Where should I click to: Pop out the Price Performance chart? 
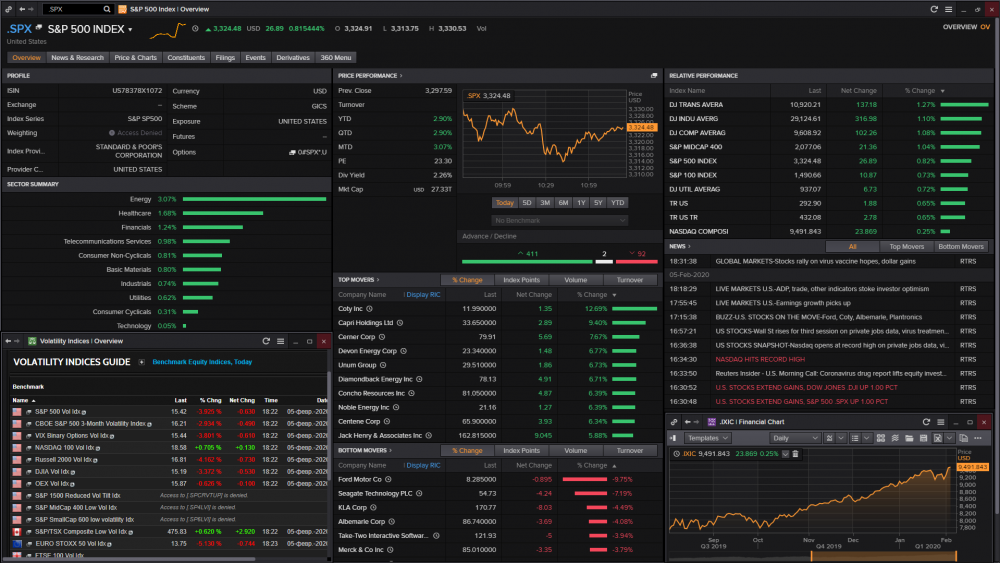(654, 75)
